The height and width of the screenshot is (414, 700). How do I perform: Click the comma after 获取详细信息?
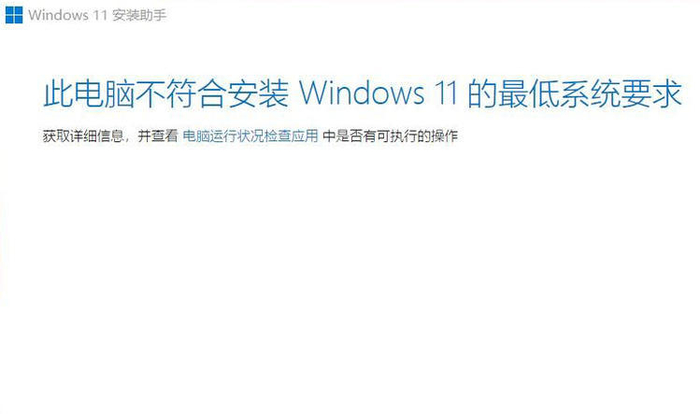127,139
